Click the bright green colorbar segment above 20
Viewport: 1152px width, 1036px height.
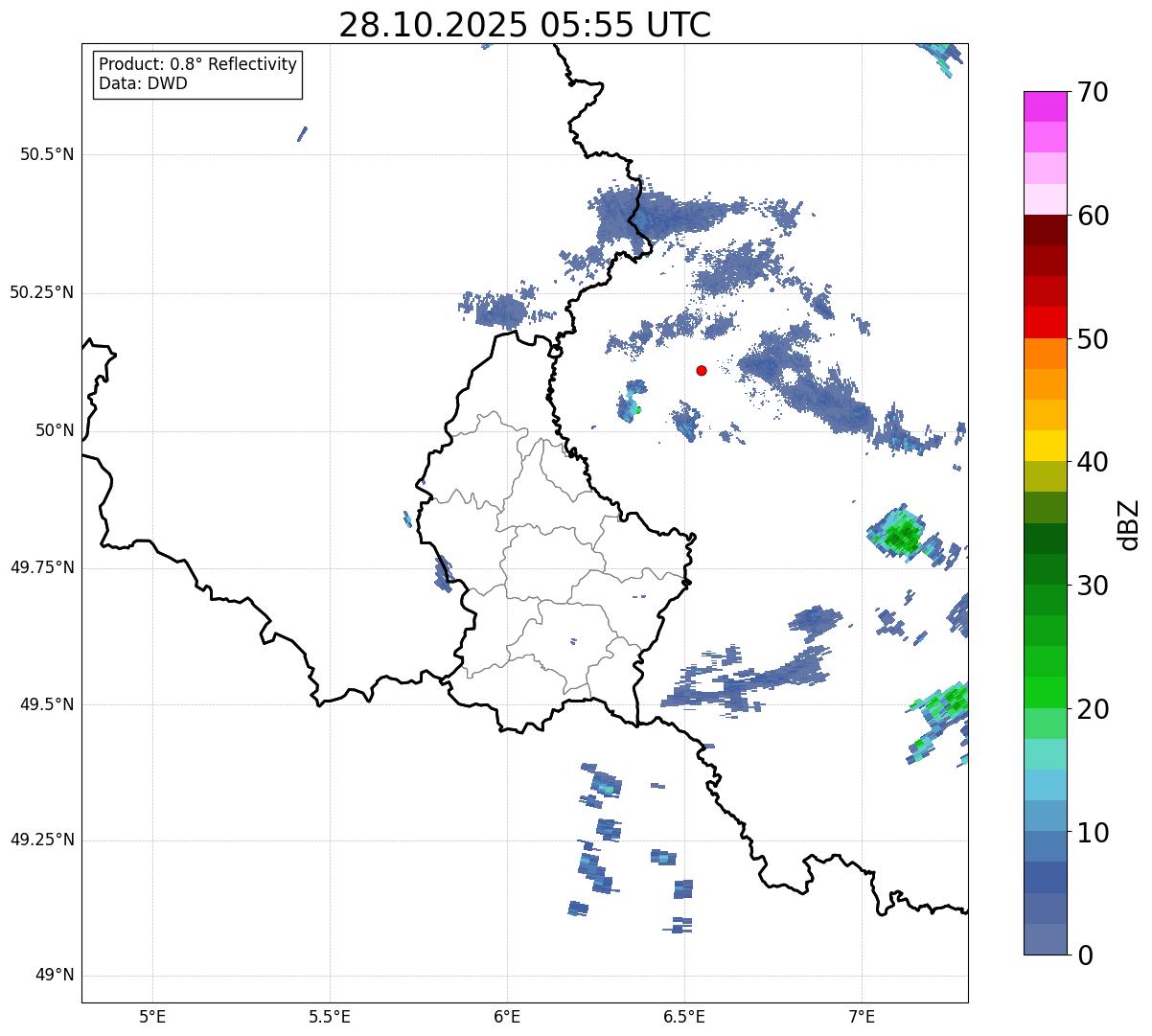click(1046, 692)
